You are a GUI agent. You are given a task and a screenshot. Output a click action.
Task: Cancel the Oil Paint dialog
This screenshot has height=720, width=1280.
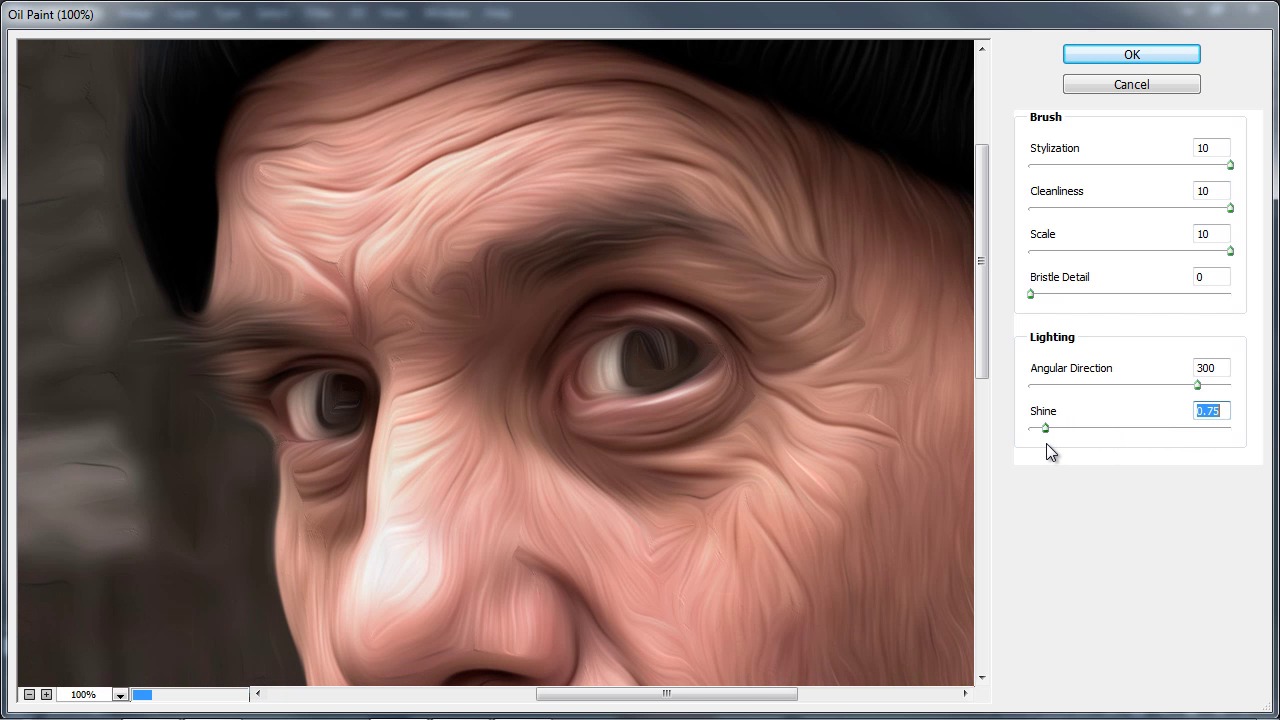(1131, 85)
